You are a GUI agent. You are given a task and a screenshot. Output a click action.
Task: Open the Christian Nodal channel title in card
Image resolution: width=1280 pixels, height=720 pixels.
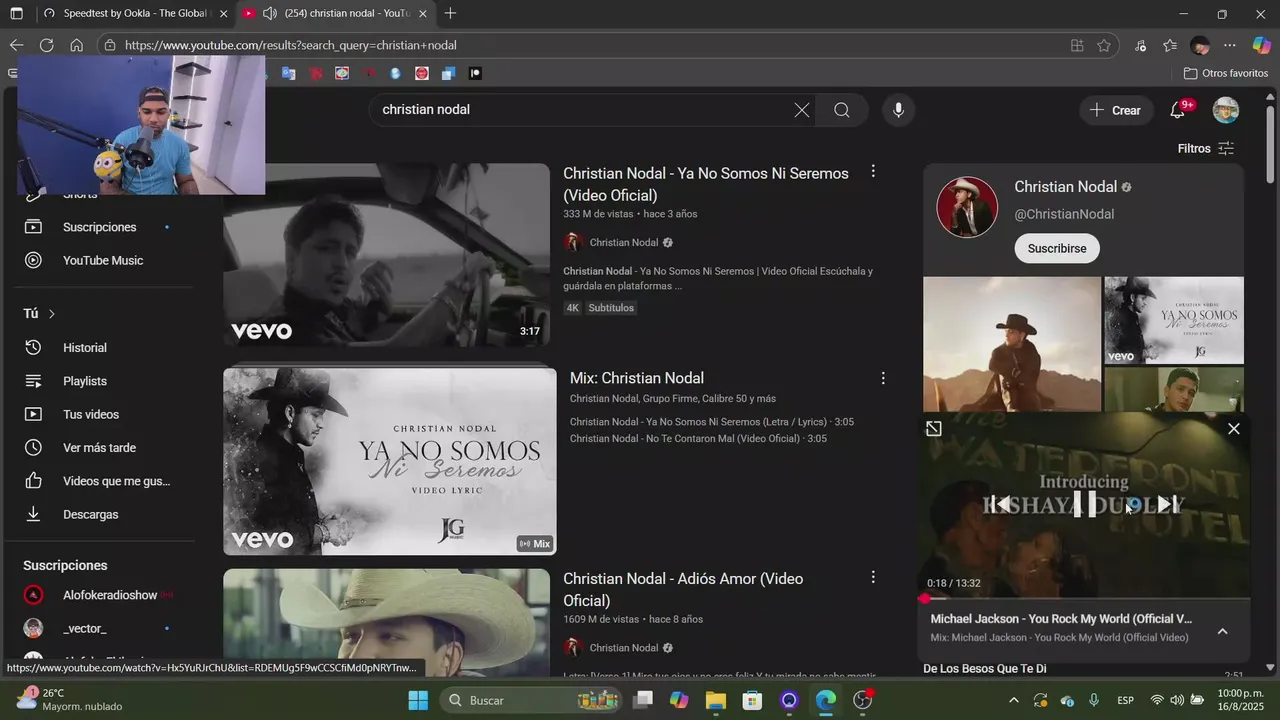(x=1065, y=187)
